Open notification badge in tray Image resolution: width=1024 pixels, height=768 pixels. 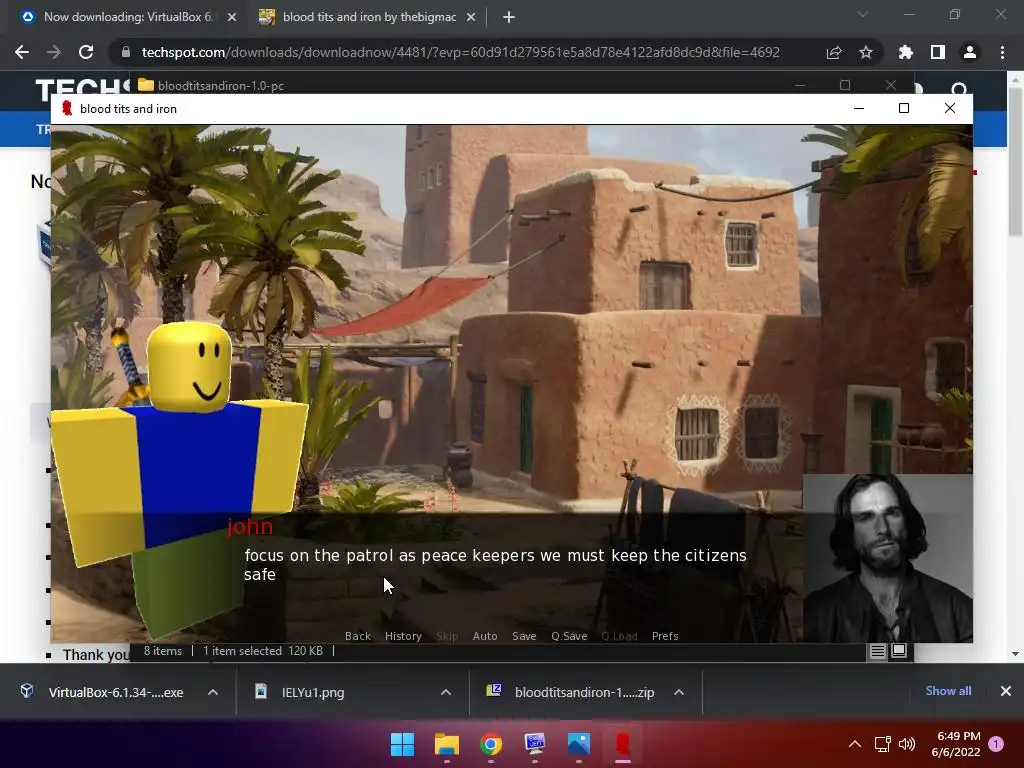[996, 744]
